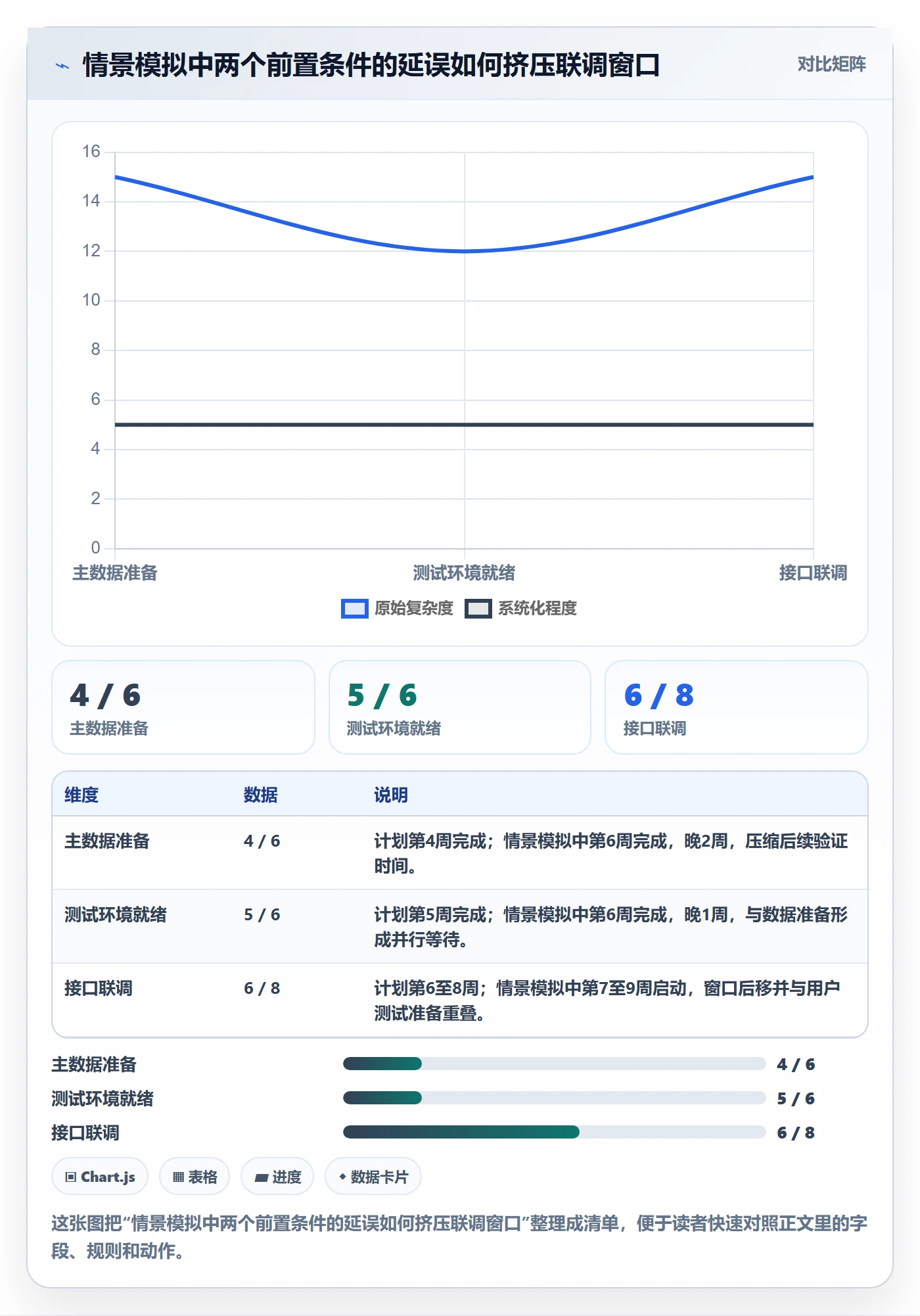Click the 数据 column header
The image size is (920, 1316).
(261, 795)
